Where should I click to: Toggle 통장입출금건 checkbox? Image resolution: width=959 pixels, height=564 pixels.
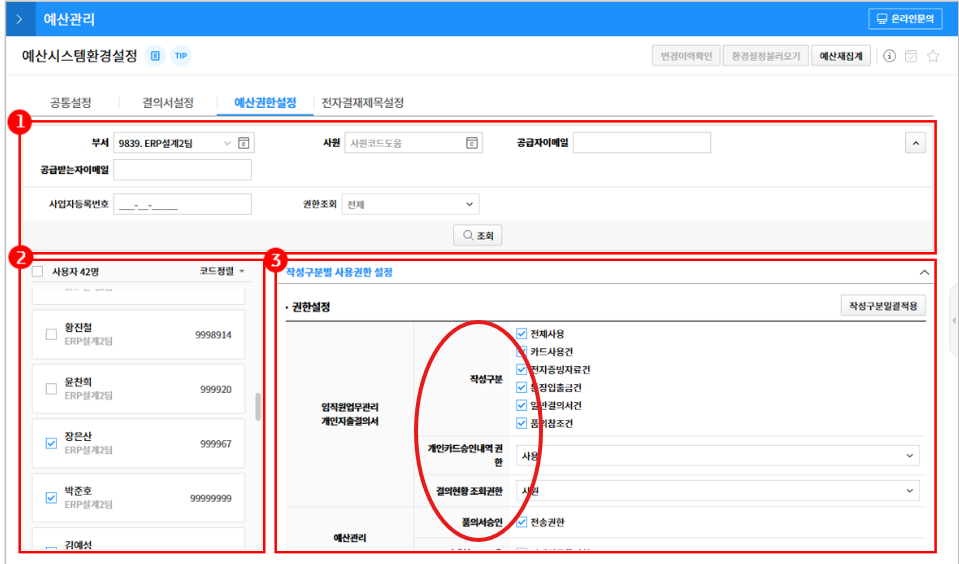coord(522,387)
